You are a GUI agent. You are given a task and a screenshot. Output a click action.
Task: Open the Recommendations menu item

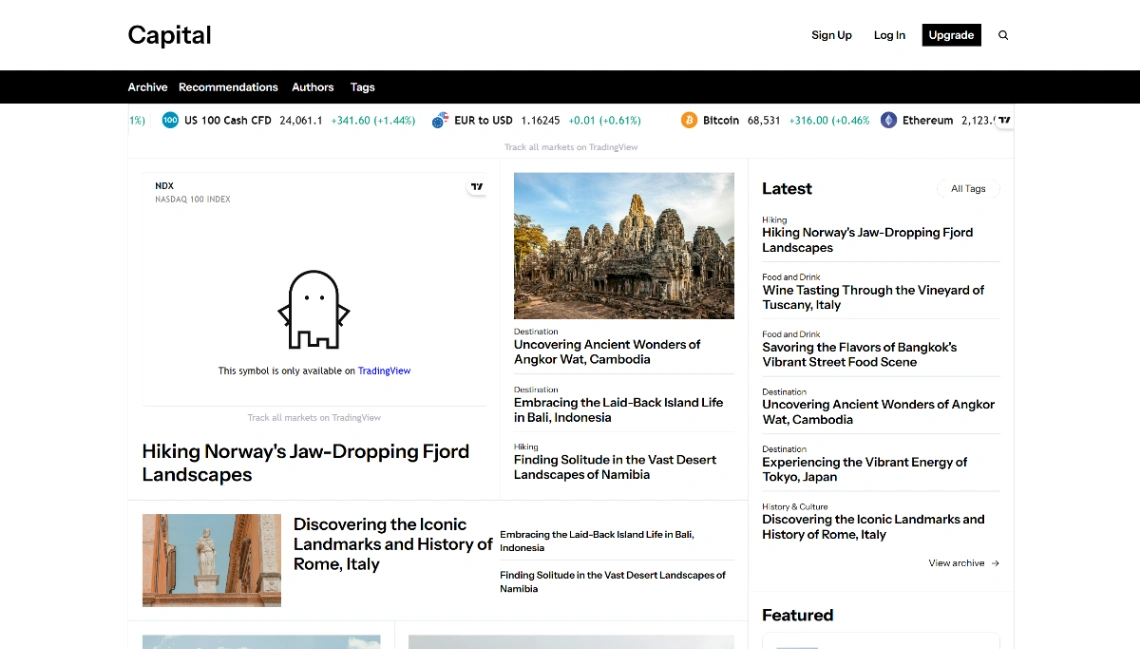pos(228,87)
